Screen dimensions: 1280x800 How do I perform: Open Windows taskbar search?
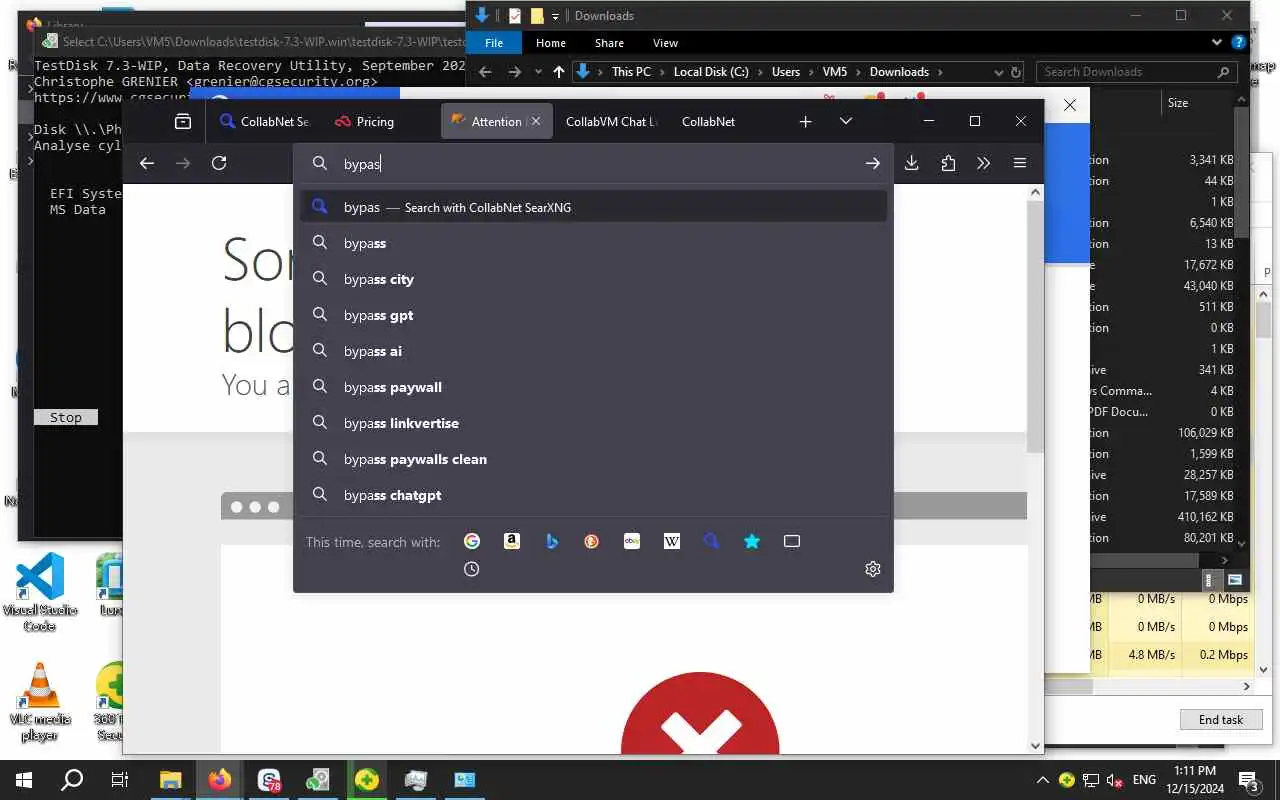coord(72,780)
